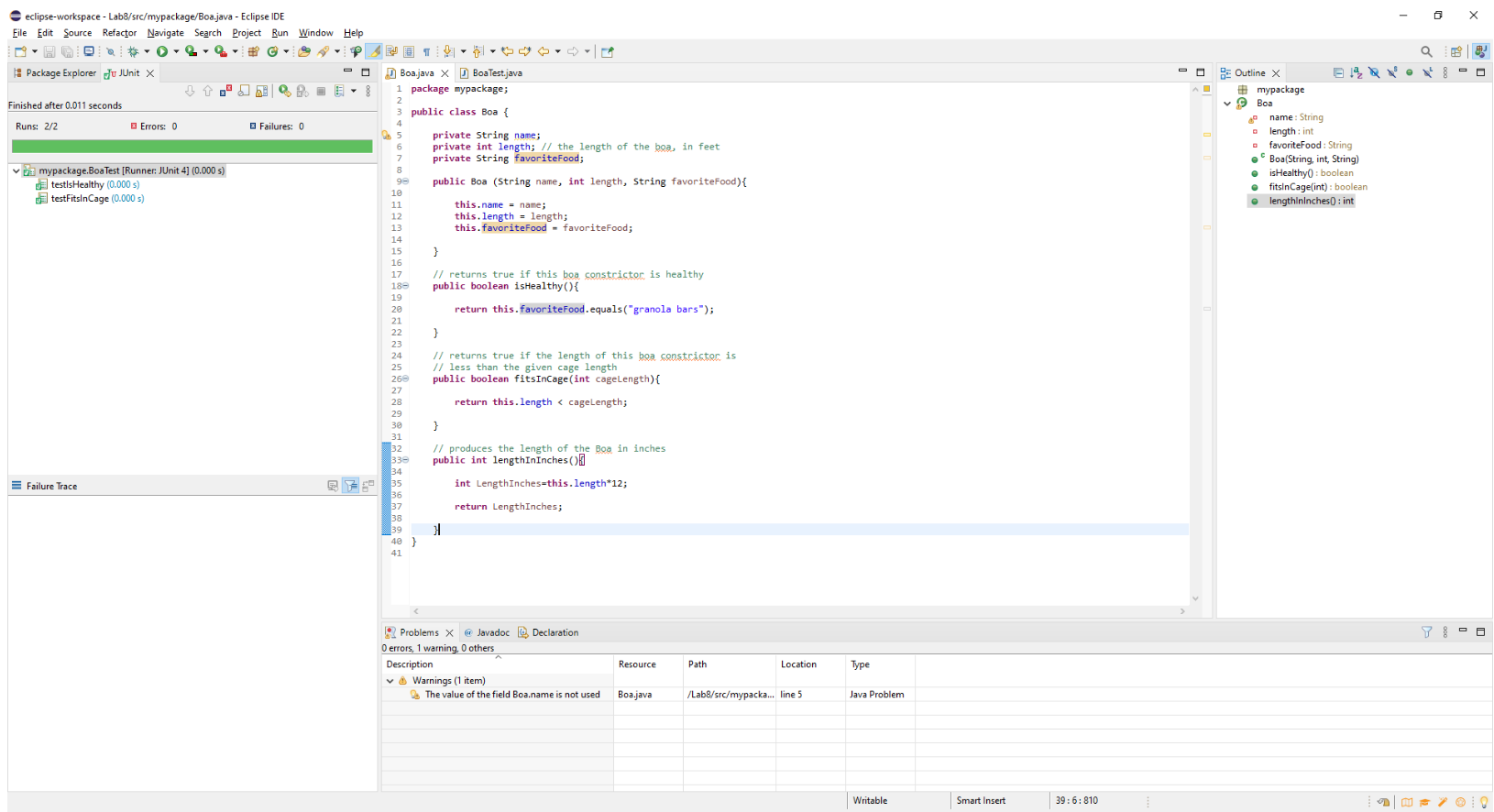Jump to Previous Annotation arrow icon
Image resolution: width=1494 pixels, height=812 pixels.
click(477, 51)
